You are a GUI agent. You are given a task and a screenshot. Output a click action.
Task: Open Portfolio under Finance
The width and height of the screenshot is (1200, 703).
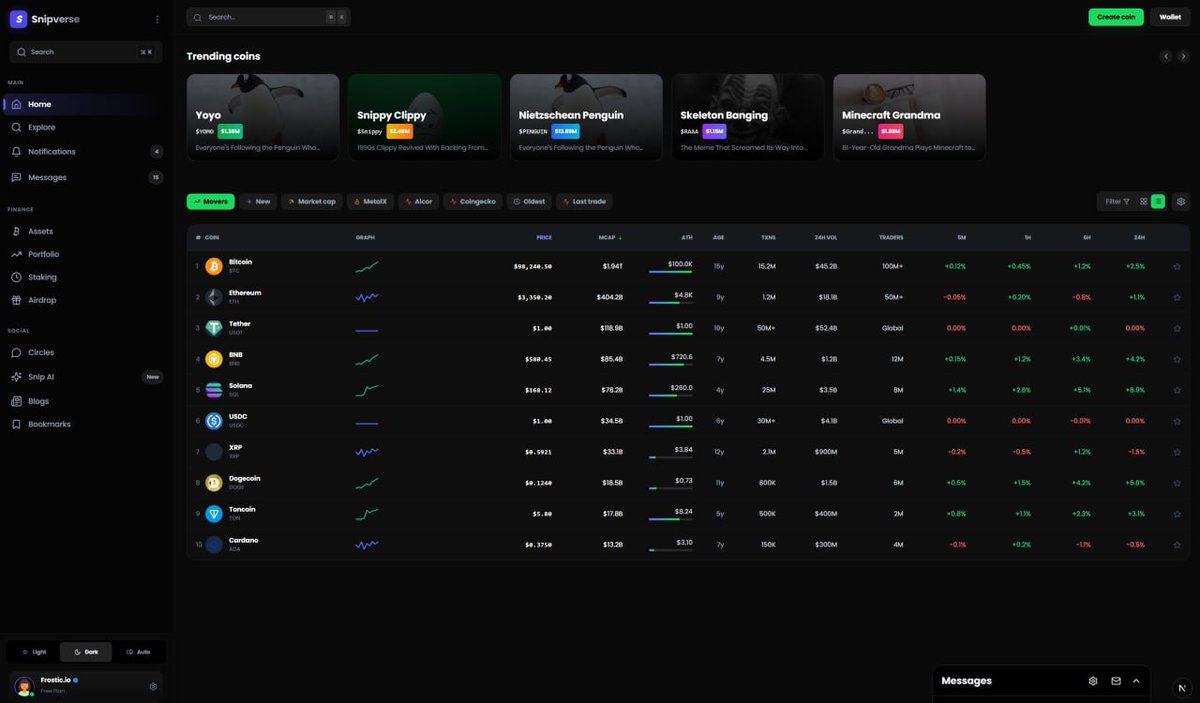point(82,254)
